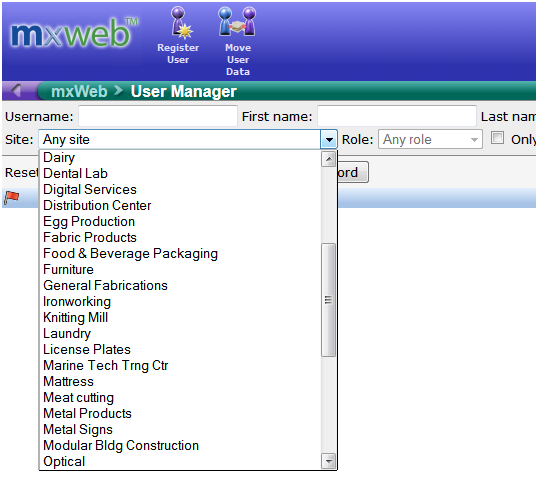This screenshot has height=488, width=538.
Task: Go back using the purple arrow
Action: 16,91
